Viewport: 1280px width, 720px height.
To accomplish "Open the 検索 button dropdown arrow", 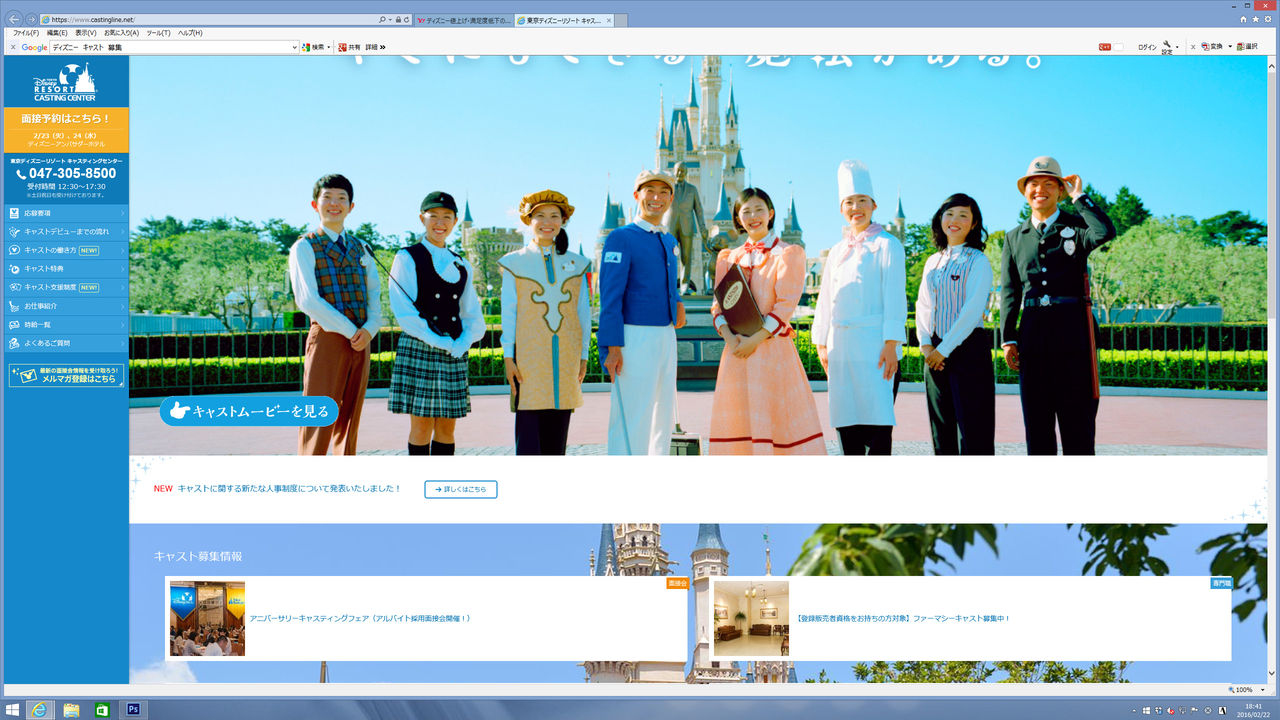I will [329, 47].
